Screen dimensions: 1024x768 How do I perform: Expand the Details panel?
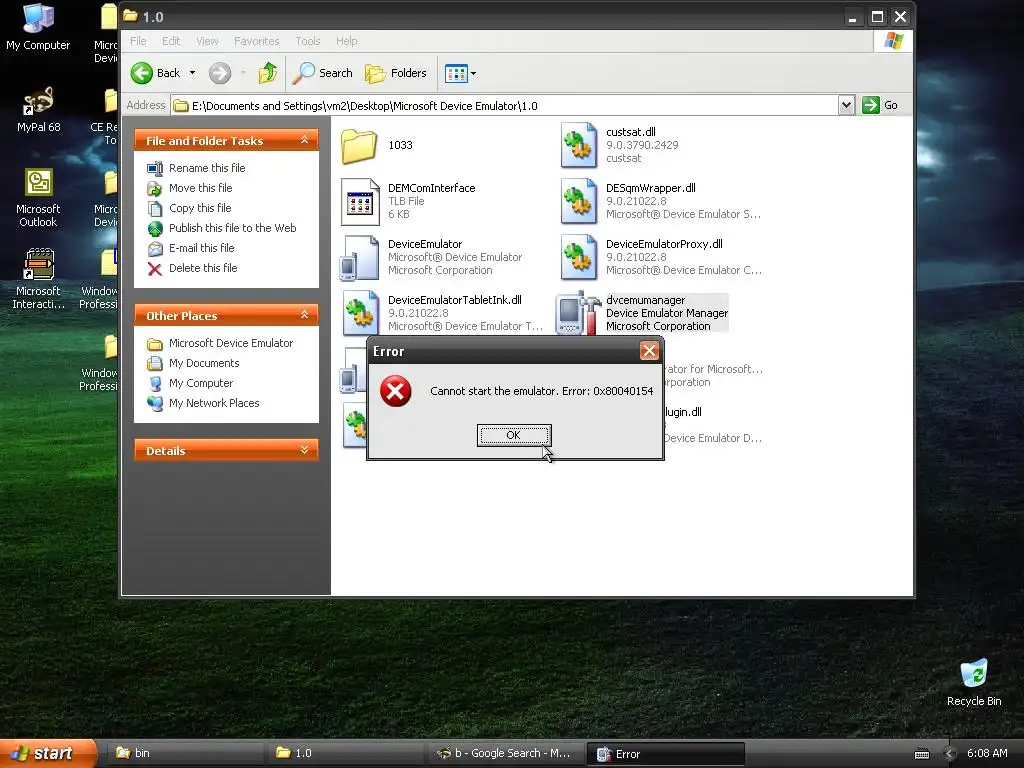coord(304,451)
